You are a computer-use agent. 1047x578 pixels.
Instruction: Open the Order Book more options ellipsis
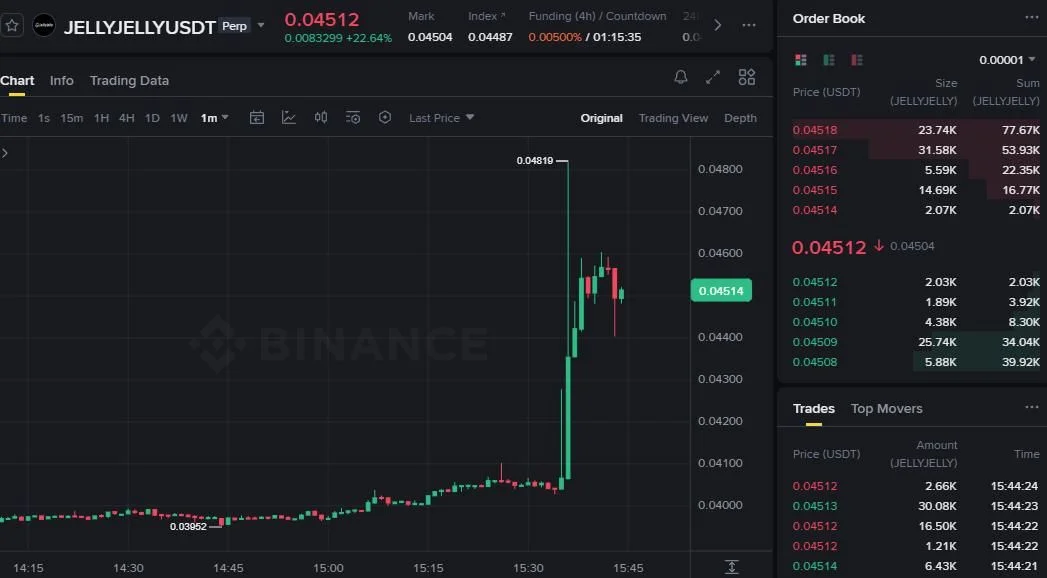coord(1032,18)
